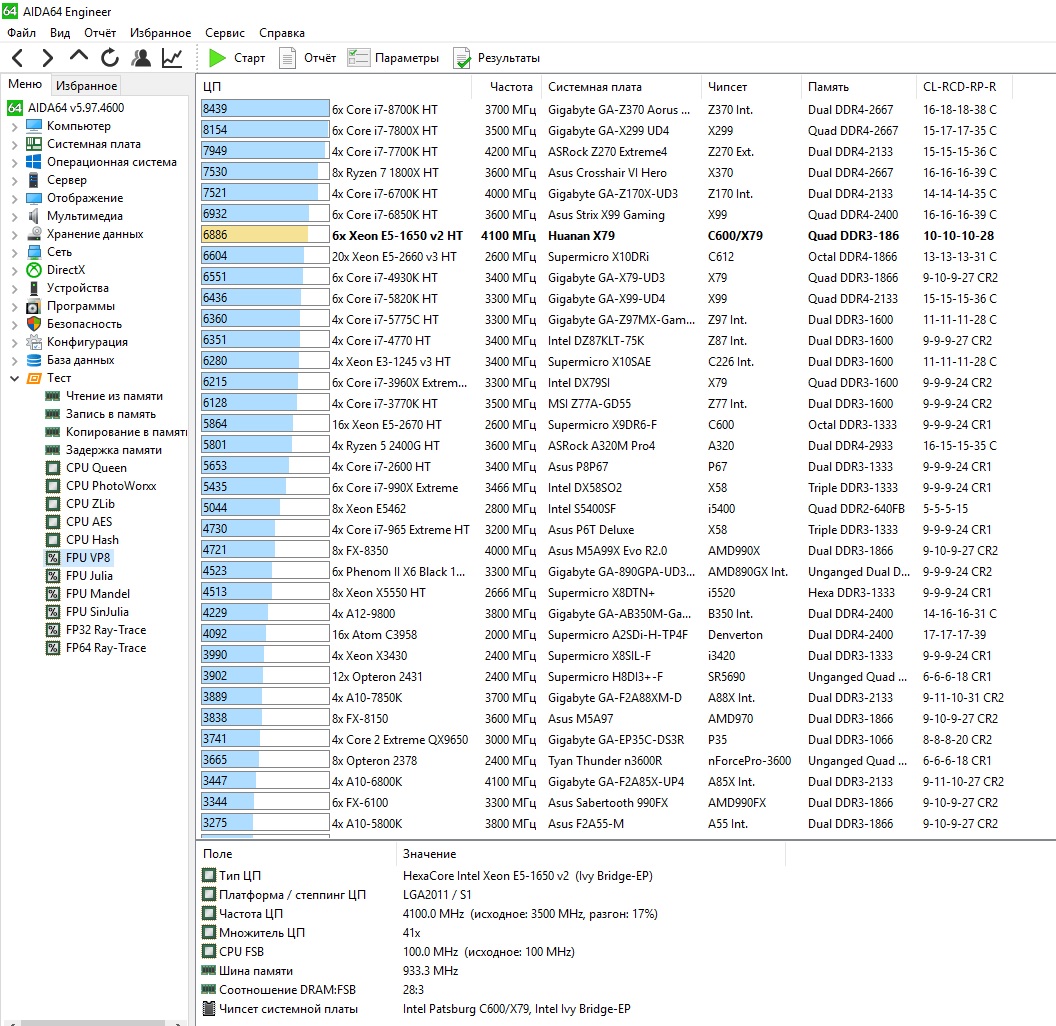
Task: Expand the Компьютер tree node
Action: pyautogui.click(x=15, y=126)
